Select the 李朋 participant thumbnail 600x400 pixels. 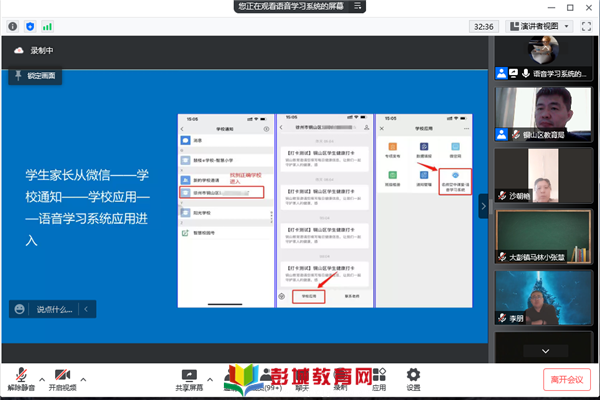tap(543, 298)
